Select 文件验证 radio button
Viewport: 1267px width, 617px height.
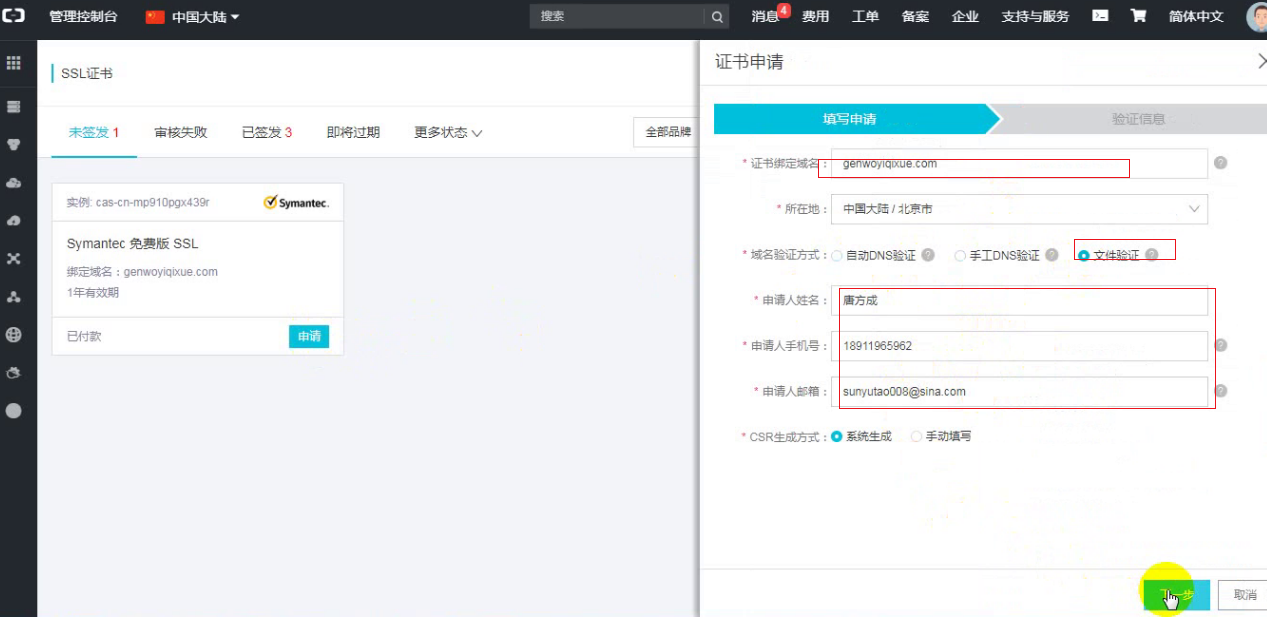click(1084, 256)
